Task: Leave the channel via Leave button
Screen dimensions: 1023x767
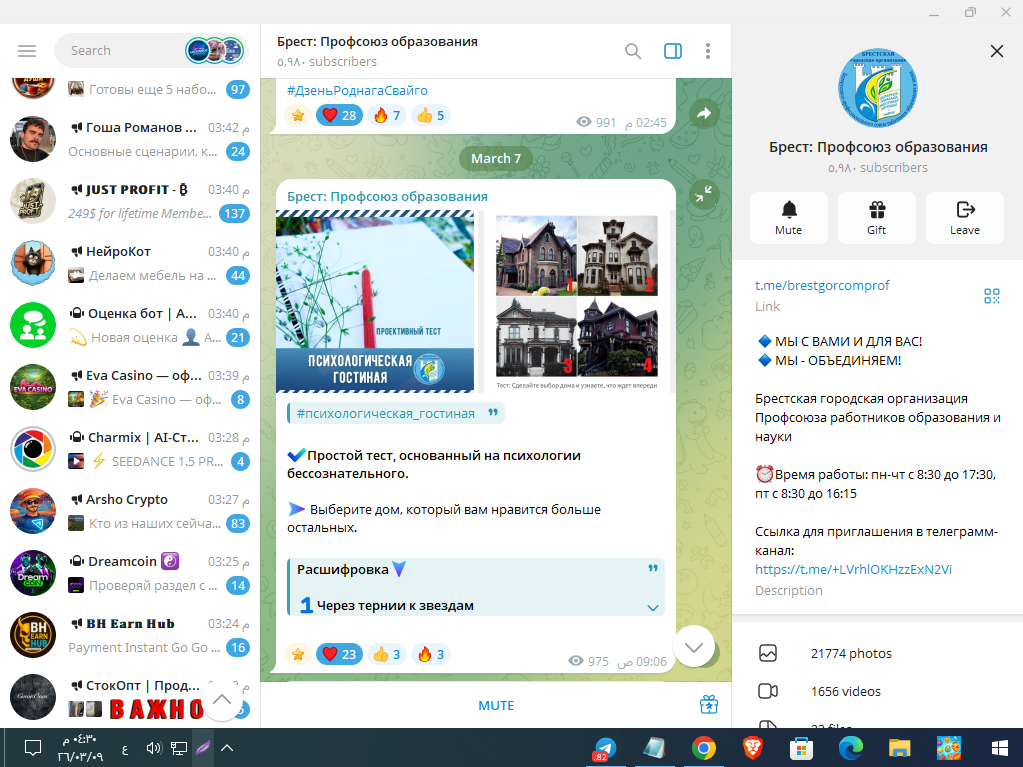Action: (x=964, y=218)
